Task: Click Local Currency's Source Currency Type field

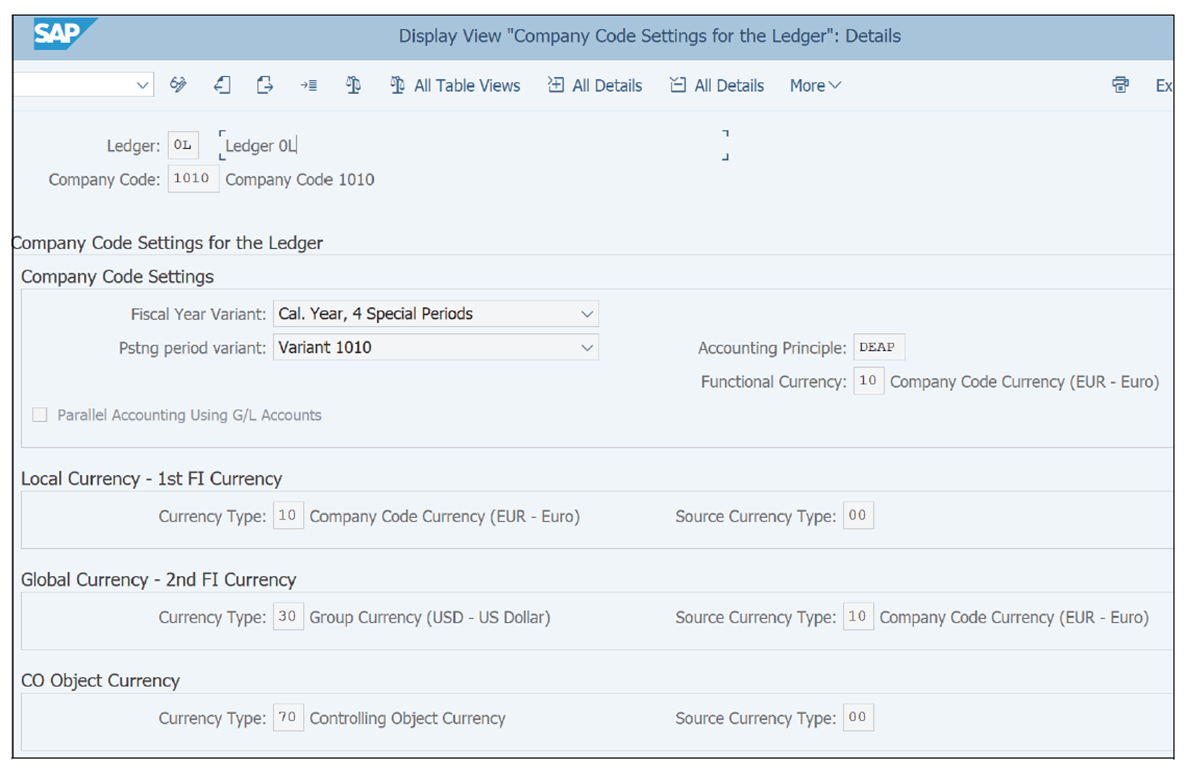Action: click(858, 516)
